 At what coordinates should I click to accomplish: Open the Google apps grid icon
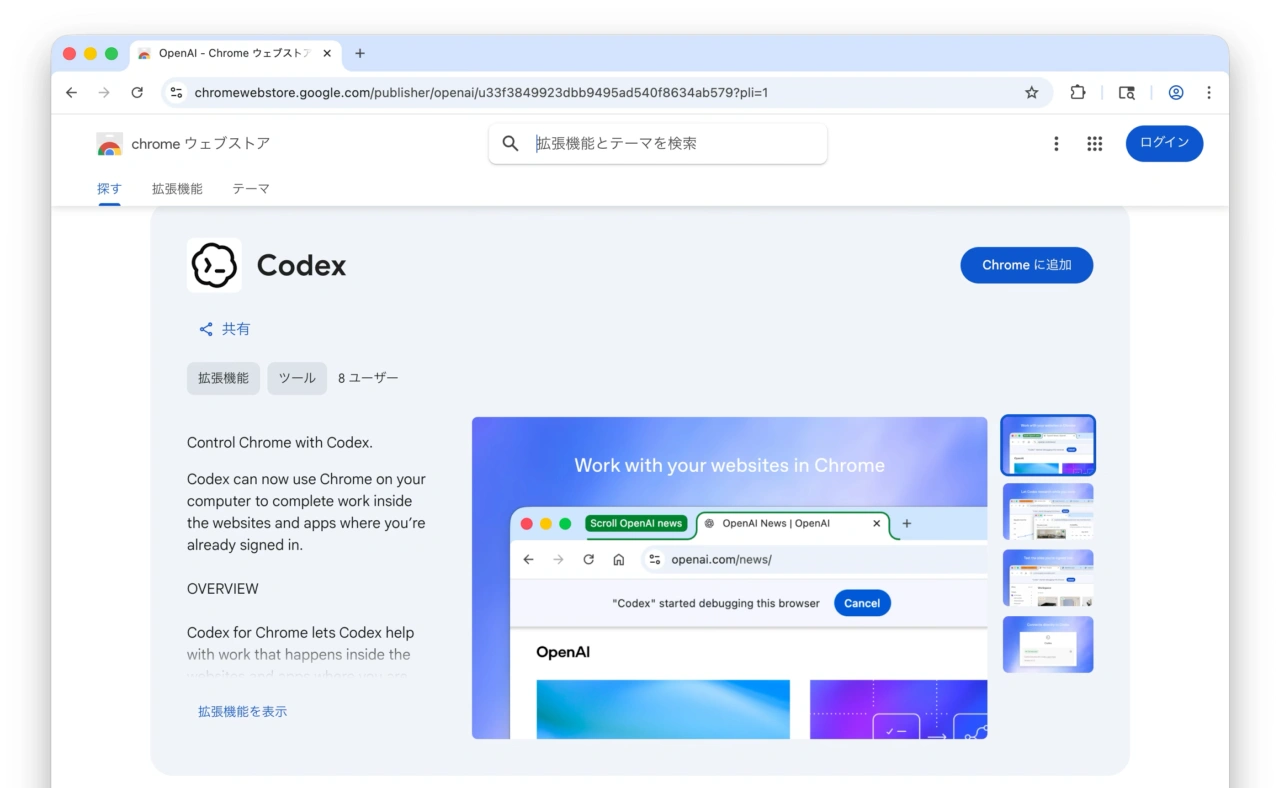point(1095,144)
